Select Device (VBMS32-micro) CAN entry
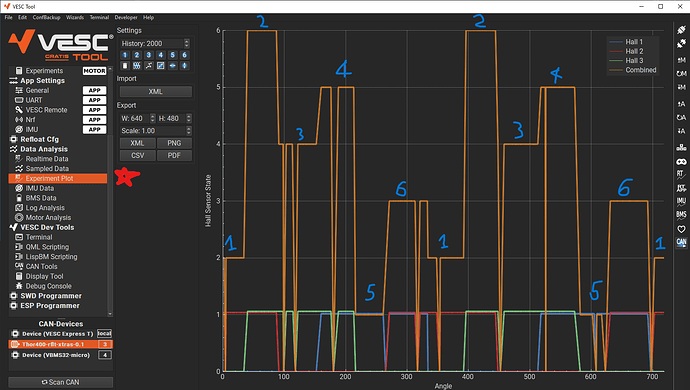 pyautogui.click(x=61, y=355)
